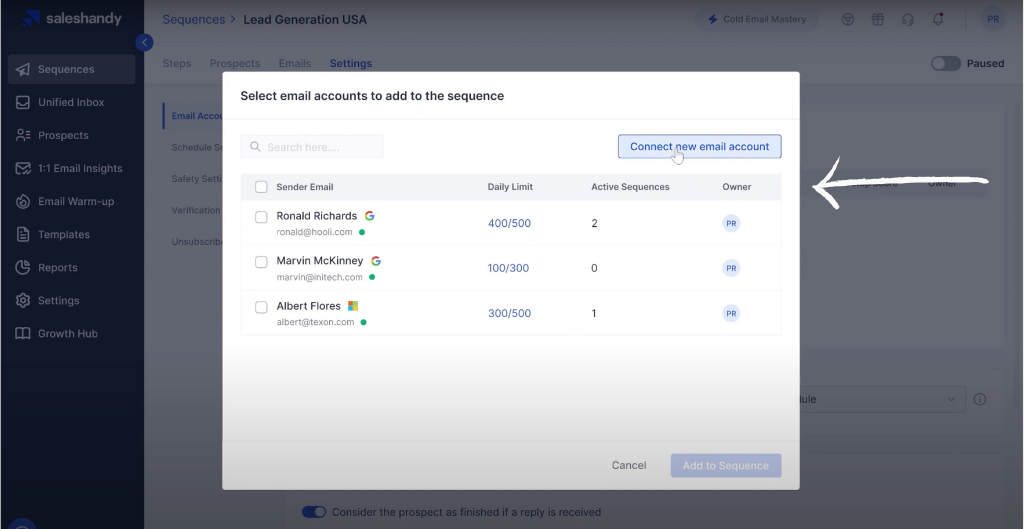
Task: Click the Reports pie chart icon
Action: click(x=23, y=267)
